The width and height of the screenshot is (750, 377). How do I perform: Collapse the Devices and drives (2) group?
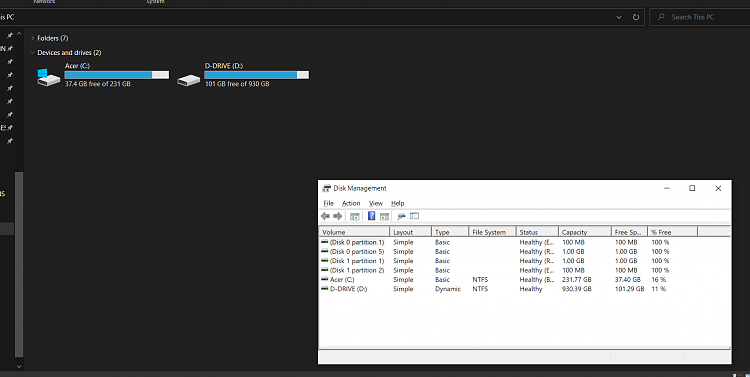(33, 53)
